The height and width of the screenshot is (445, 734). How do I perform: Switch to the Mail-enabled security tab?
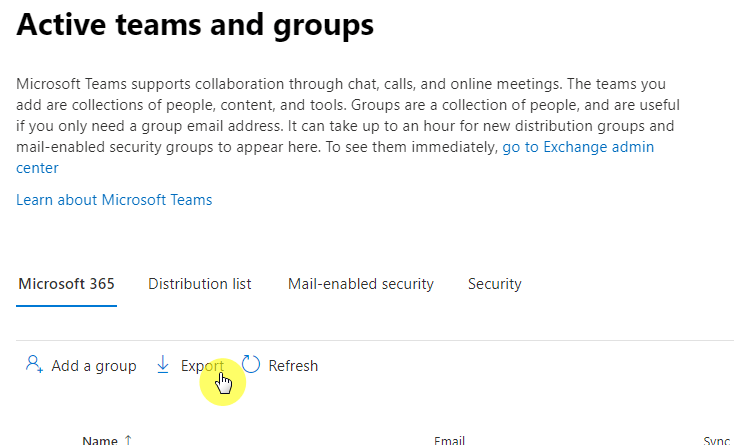(x=361, y=284)
